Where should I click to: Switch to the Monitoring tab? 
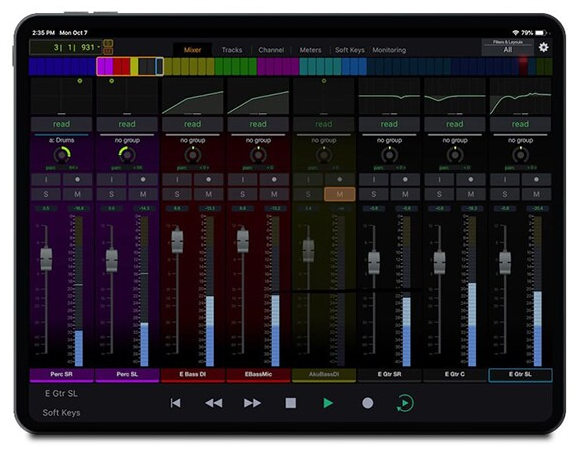pyautogui.click(x=389, y=50)
